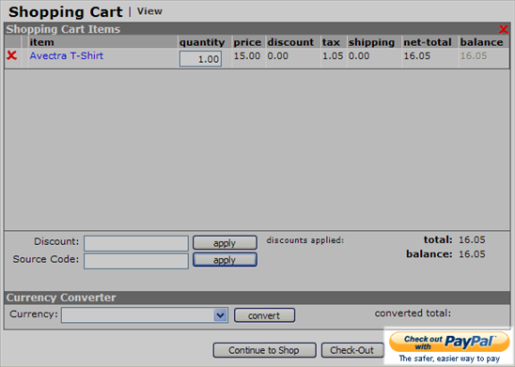Viewport: 515px width, 367px height.
Task: Click the item column header
Action: tap(42, 42)
